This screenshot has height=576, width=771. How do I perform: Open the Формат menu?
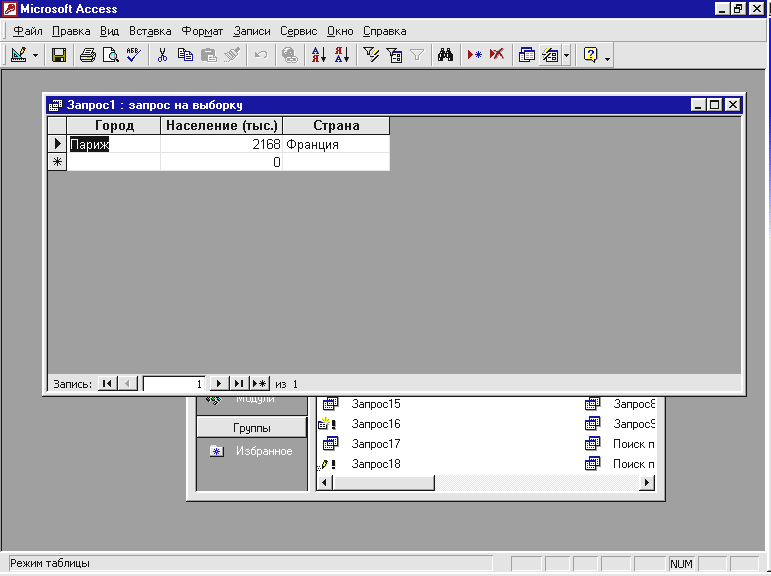point(202,31)
